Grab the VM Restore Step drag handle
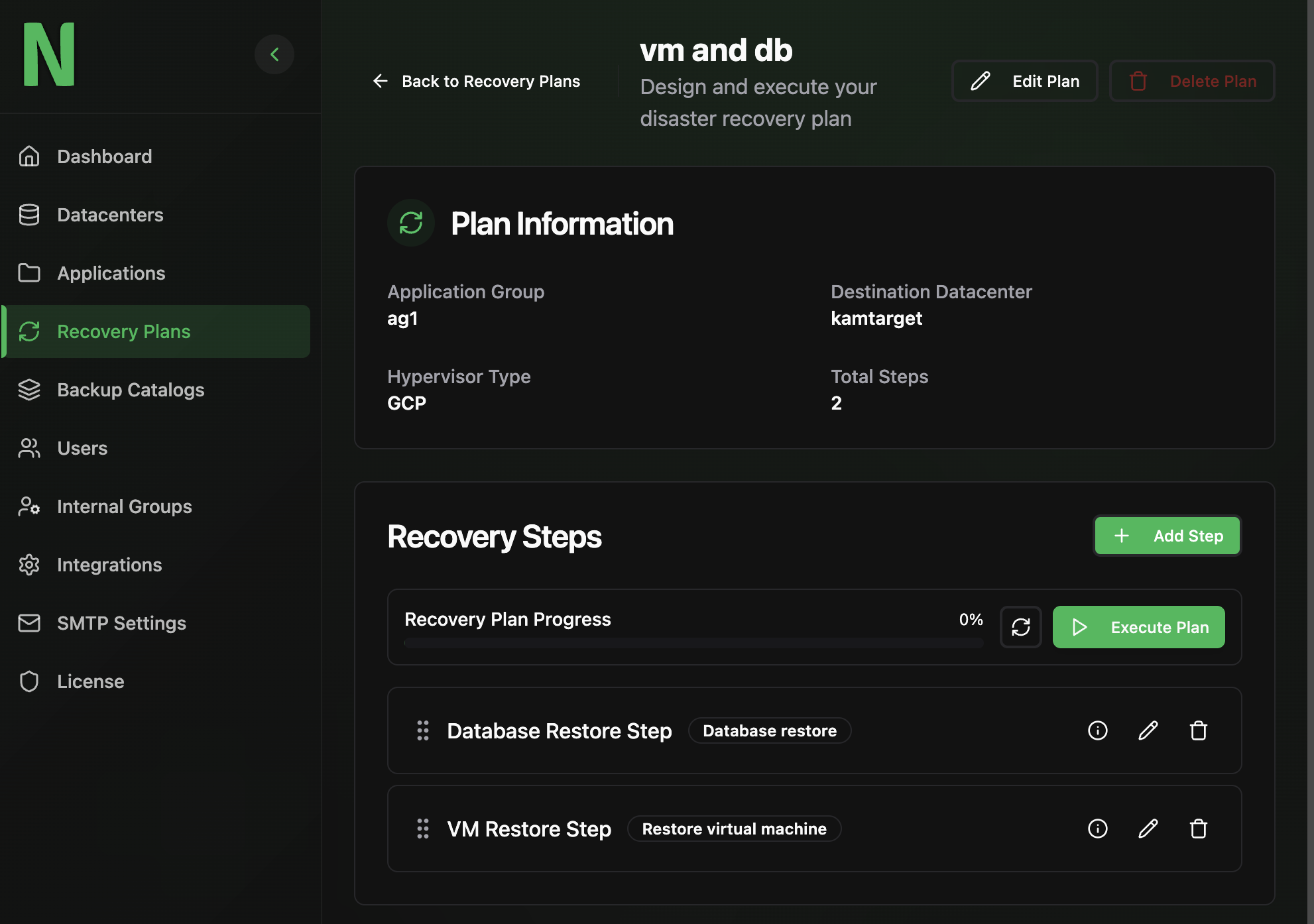The image size is (1314, 924). click(x=423, y=829)
